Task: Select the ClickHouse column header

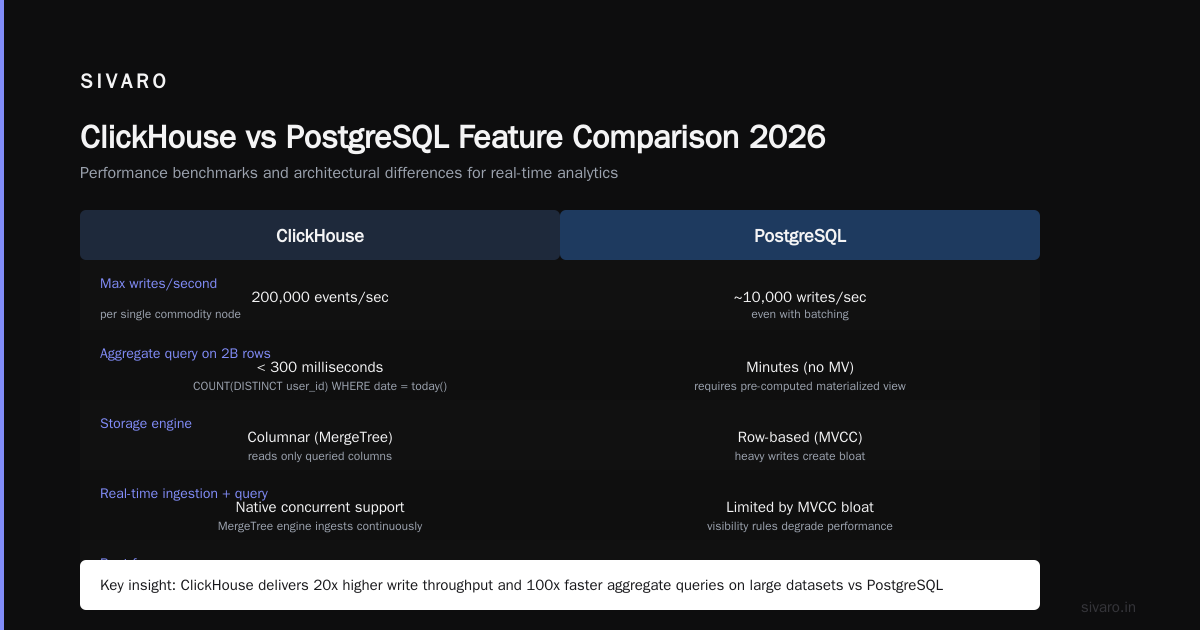Action: (x=320, y=236)
